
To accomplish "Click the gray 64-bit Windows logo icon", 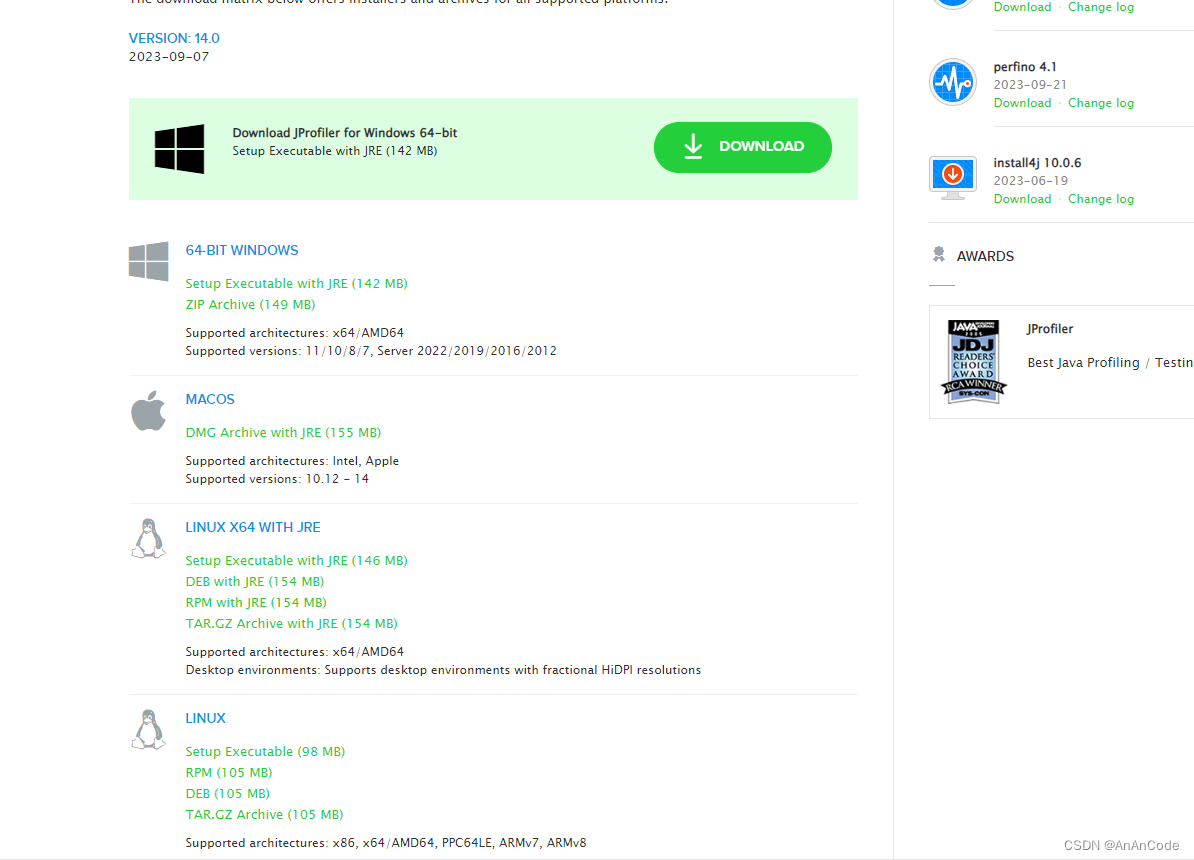I will point(148,261).
